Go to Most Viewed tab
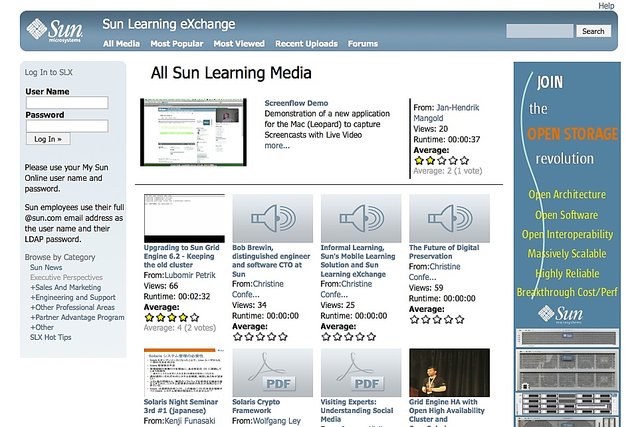This screenshot has width=640, height=427. pyautogui.click(x=239, y=44)
